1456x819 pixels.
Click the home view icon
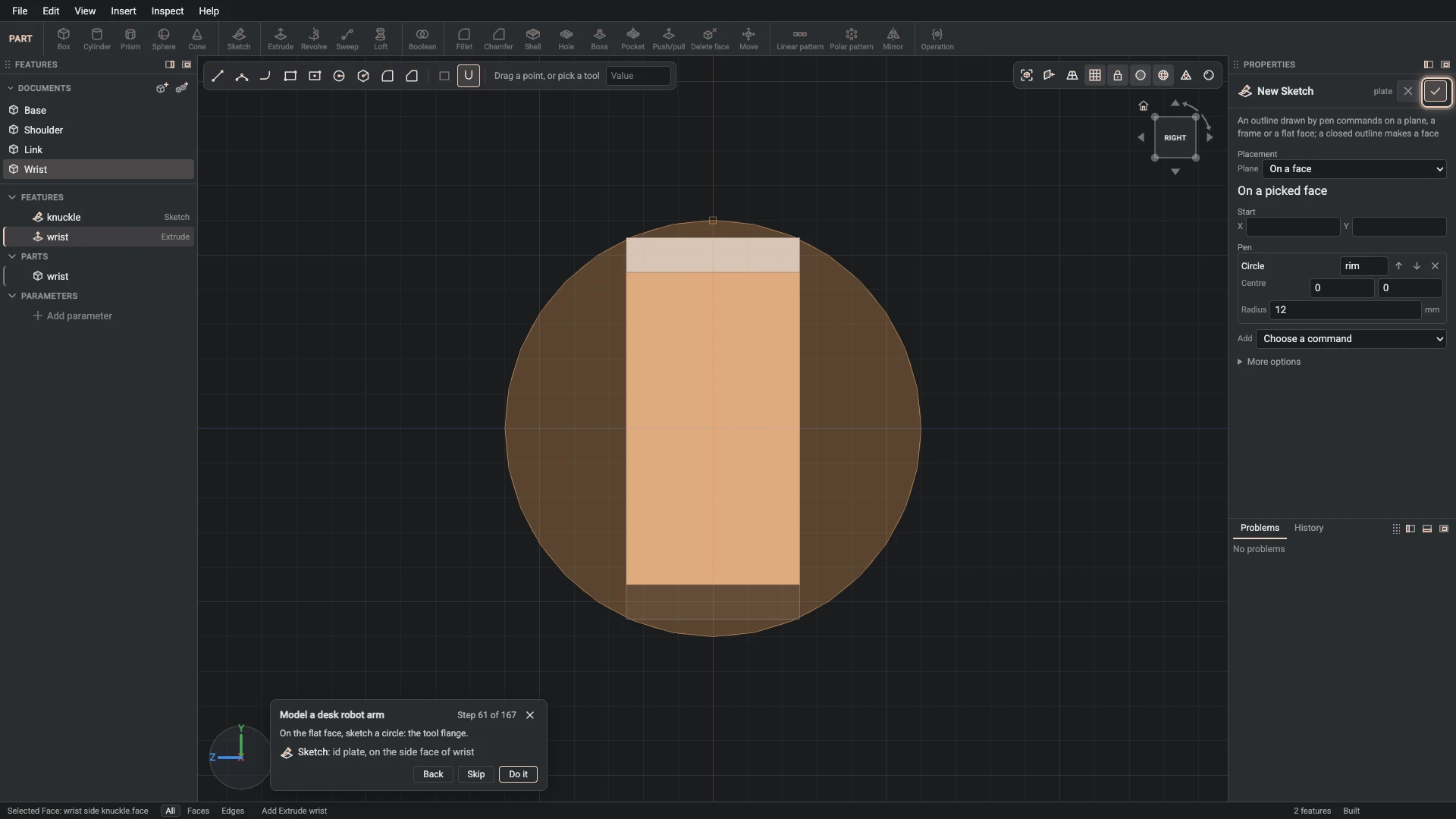(x=1144, y=105)
